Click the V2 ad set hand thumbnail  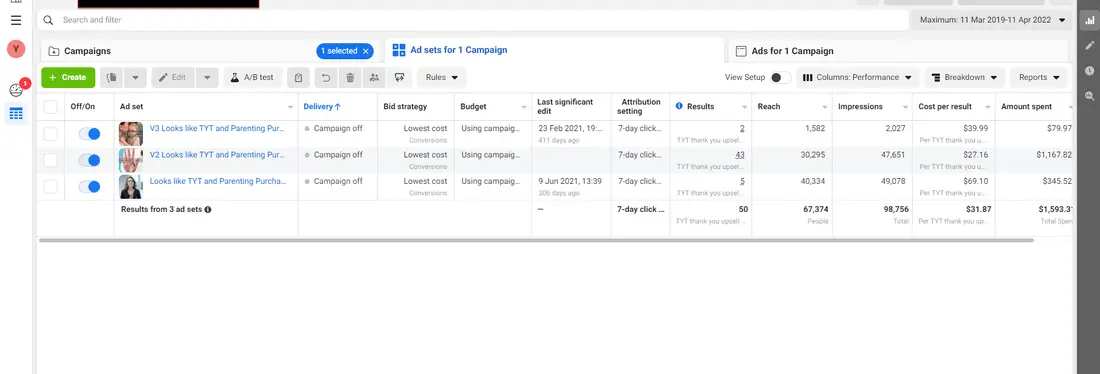(x=130, y=160)
